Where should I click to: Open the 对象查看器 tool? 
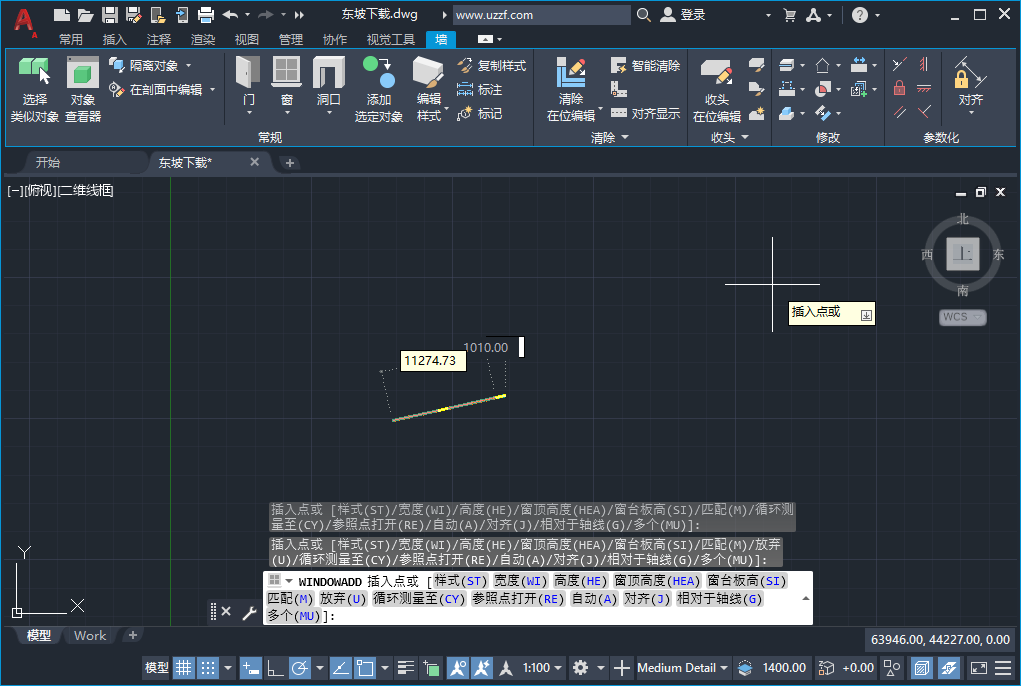(x=83, y=89)
